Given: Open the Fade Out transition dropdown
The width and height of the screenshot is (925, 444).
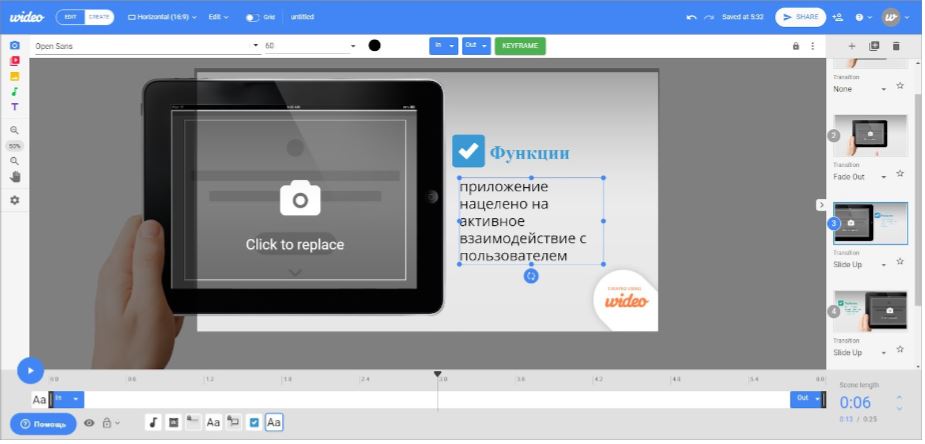Looking at the screenshot, I should point(860,177).
